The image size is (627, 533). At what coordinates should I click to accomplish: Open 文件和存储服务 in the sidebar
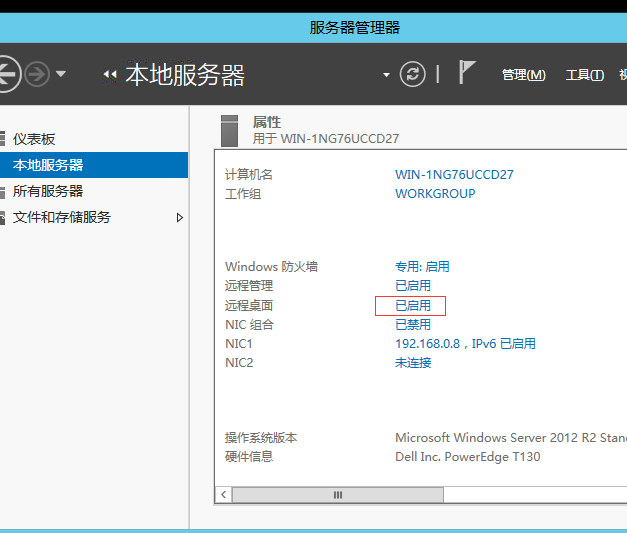[x=62, y=217]
